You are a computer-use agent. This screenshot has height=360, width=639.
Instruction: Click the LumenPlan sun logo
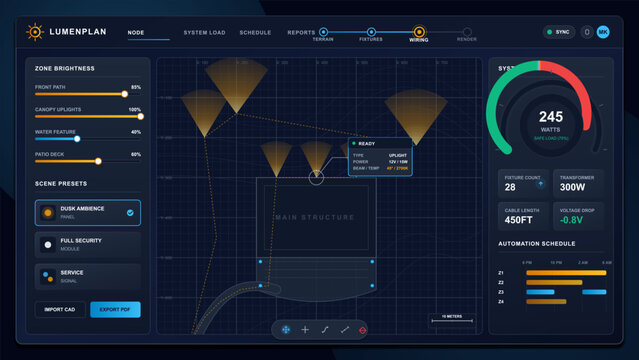click(35, 32)
